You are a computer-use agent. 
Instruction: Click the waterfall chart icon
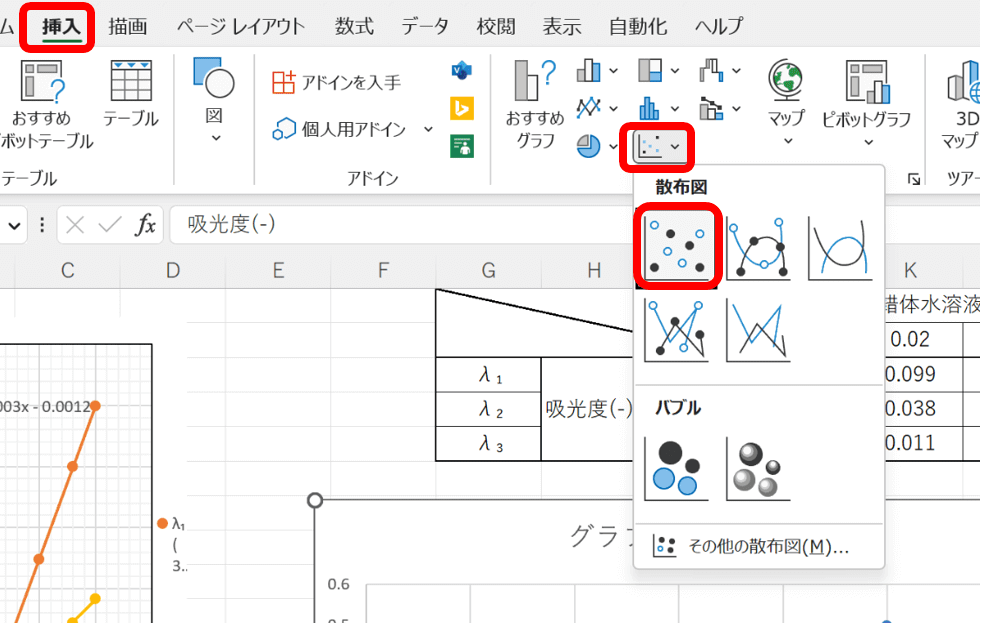pos(712,70)
